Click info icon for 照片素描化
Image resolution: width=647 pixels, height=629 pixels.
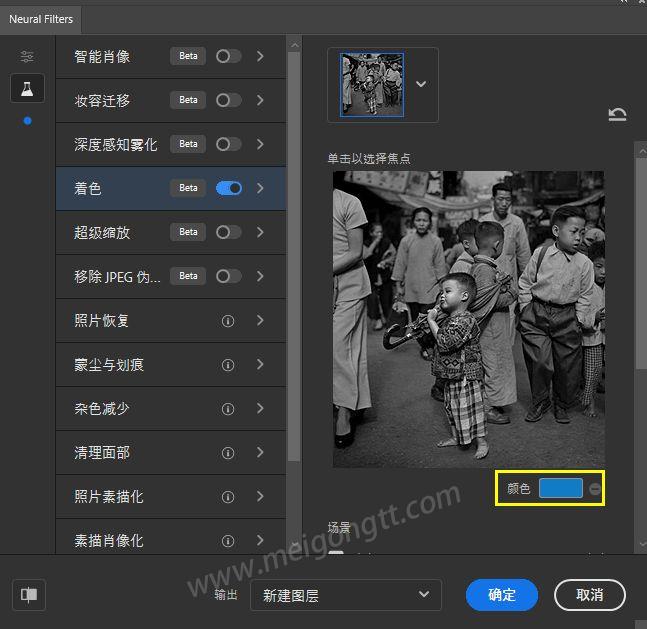(x=228, y=497)
